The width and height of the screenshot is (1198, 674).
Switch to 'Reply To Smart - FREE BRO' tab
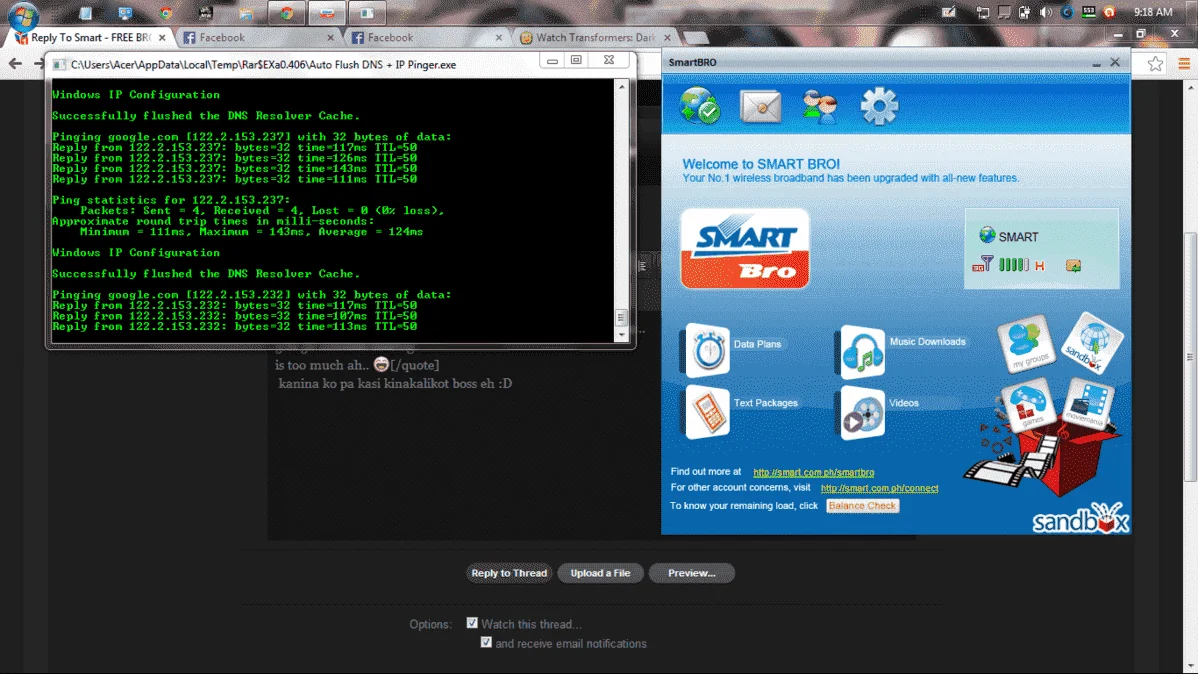click(90, 37)
